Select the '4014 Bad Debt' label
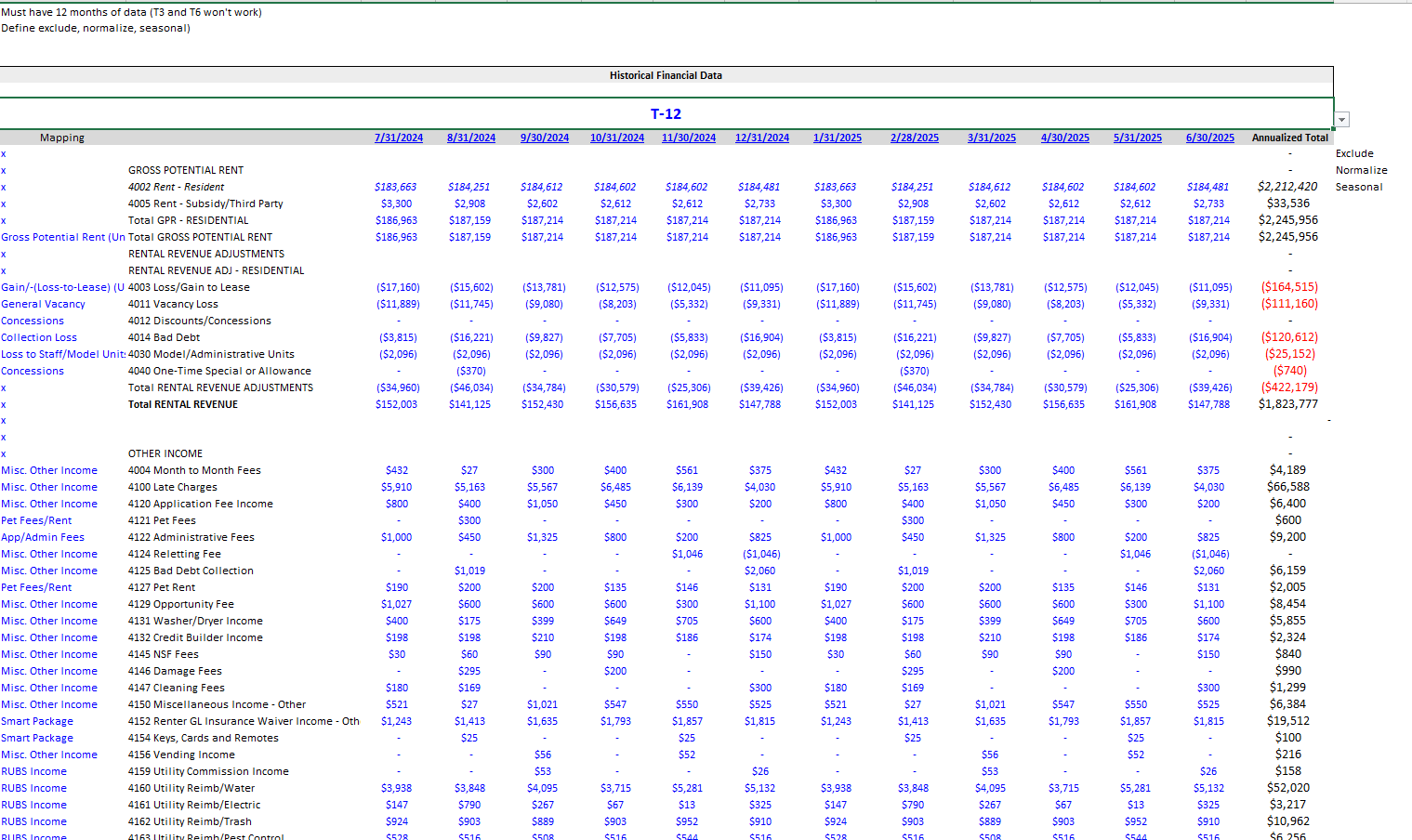Image resolution: width=1412 pixels, height=840 pixels. [x=164, y=337]
